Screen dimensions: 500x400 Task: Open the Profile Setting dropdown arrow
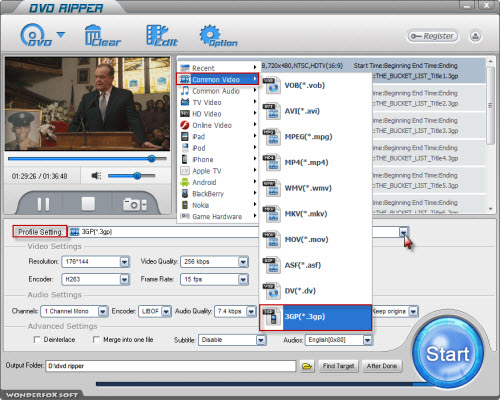tap(403, 232)
